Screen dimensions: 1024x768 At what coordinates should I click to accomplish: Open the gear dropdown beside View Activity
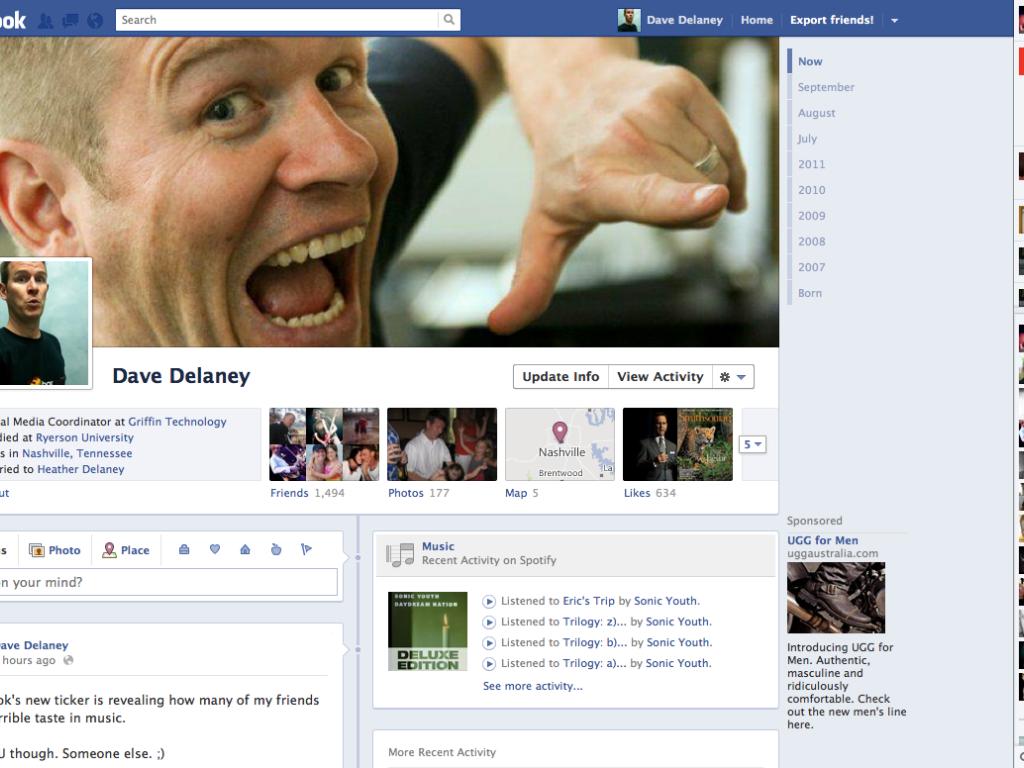pyautogui.click(x=733, y=377)
